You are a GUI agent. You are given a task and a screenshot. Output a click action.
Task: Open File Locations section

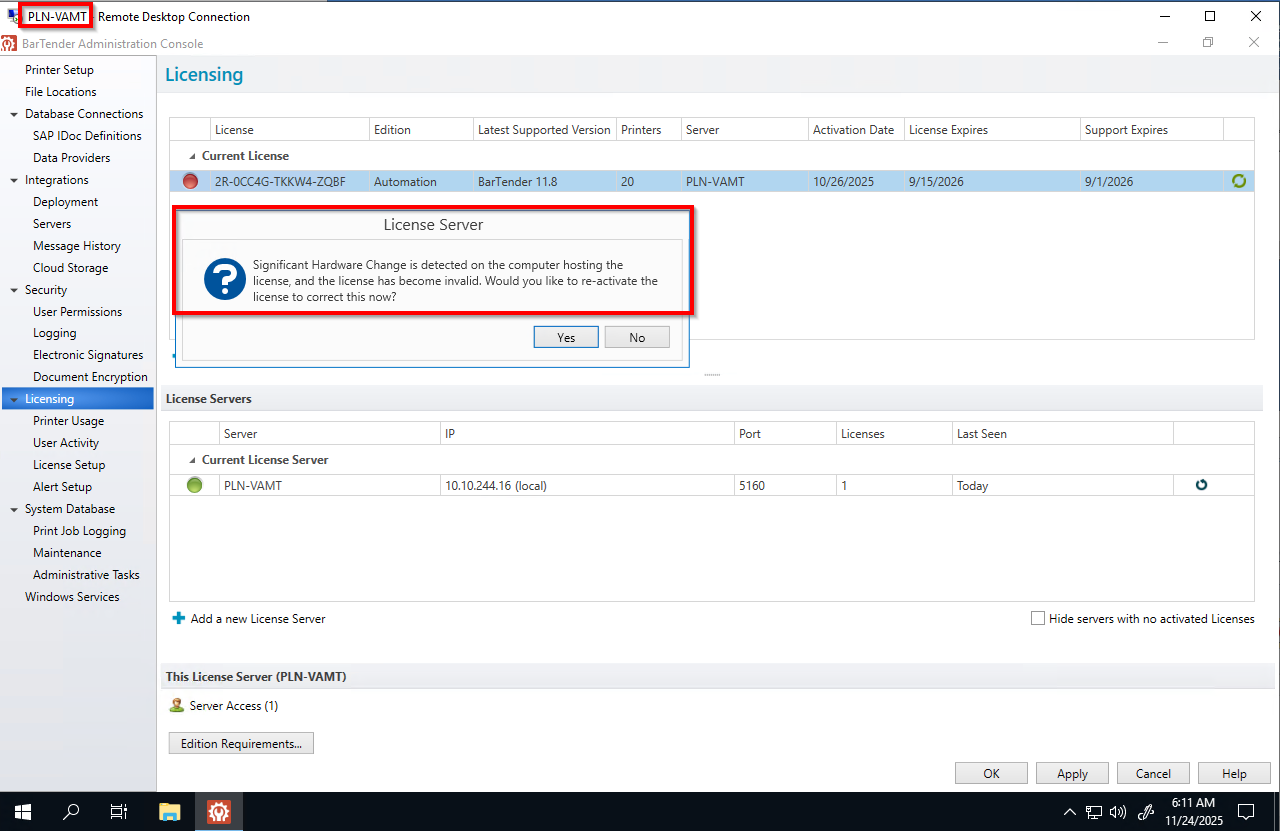click(60, 92)
